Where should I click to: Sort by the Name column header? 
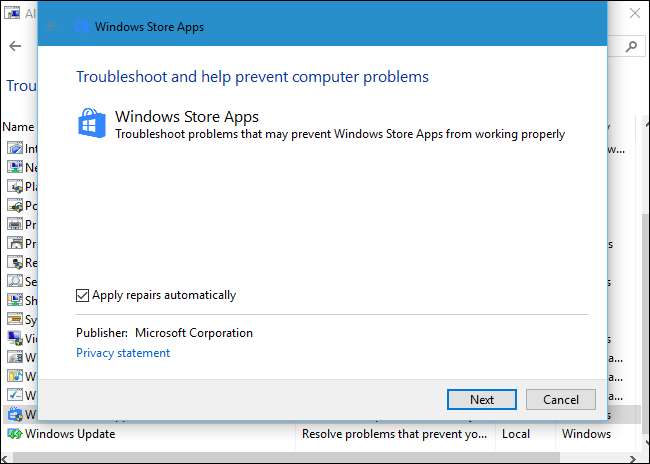tap(18, 127)
